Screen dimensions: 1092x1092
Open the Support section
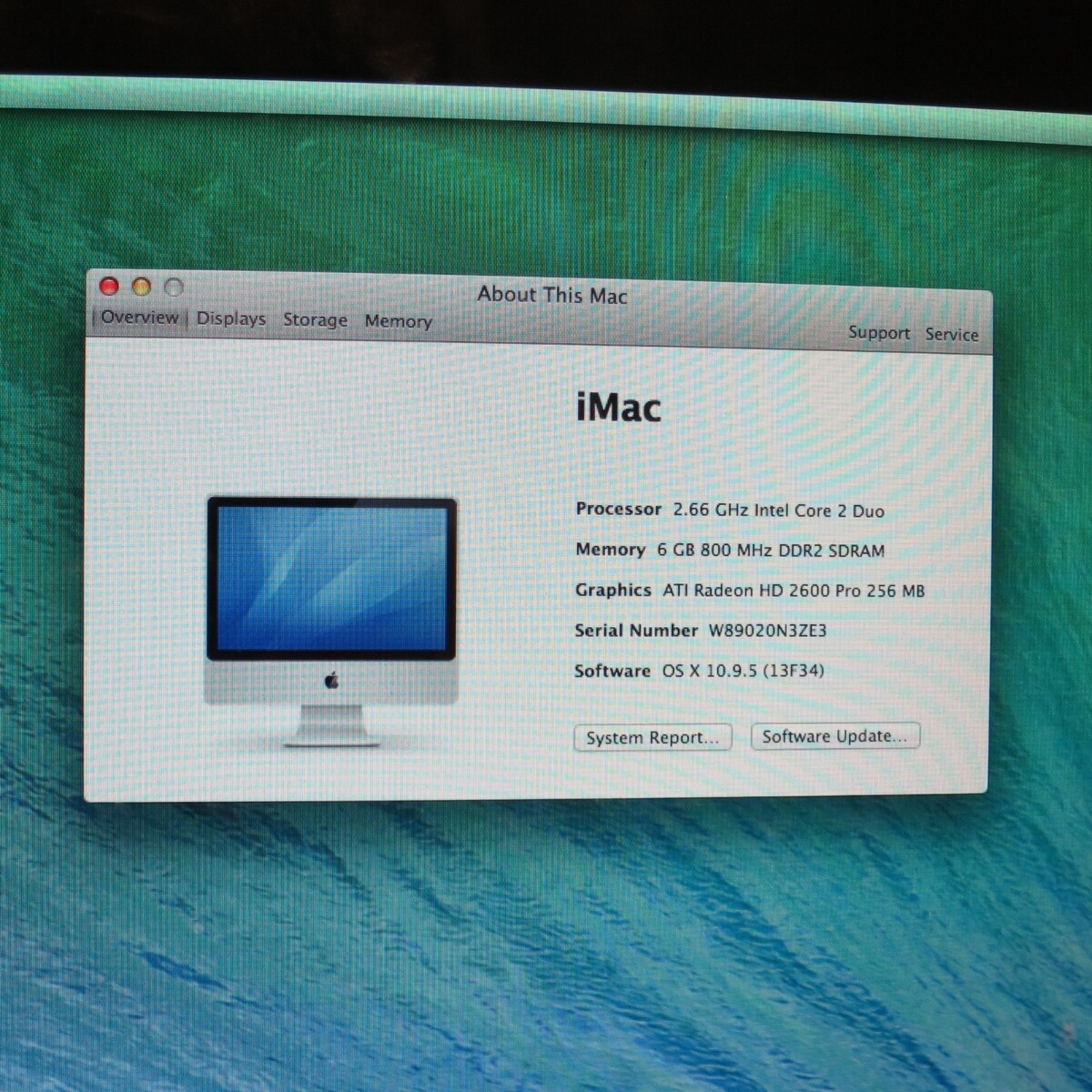tap(878, 333)
